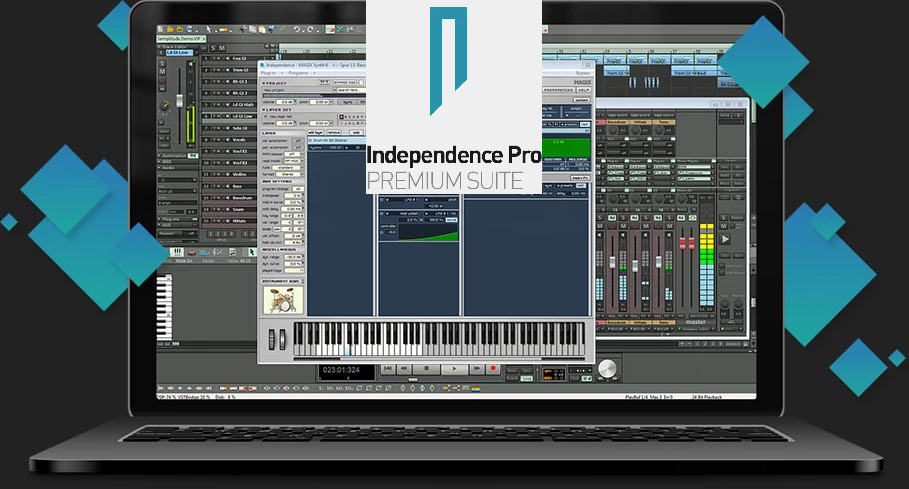Toggle the Loop button in transport panel
Viewport: 909px width, 489px height.
tap(526, 378)
